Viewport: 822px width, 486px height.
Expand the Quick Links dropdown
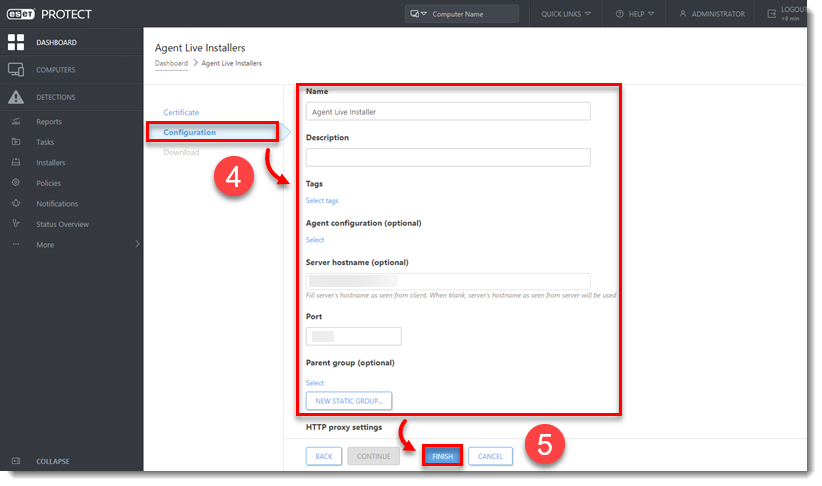click(x=565, y=14)
